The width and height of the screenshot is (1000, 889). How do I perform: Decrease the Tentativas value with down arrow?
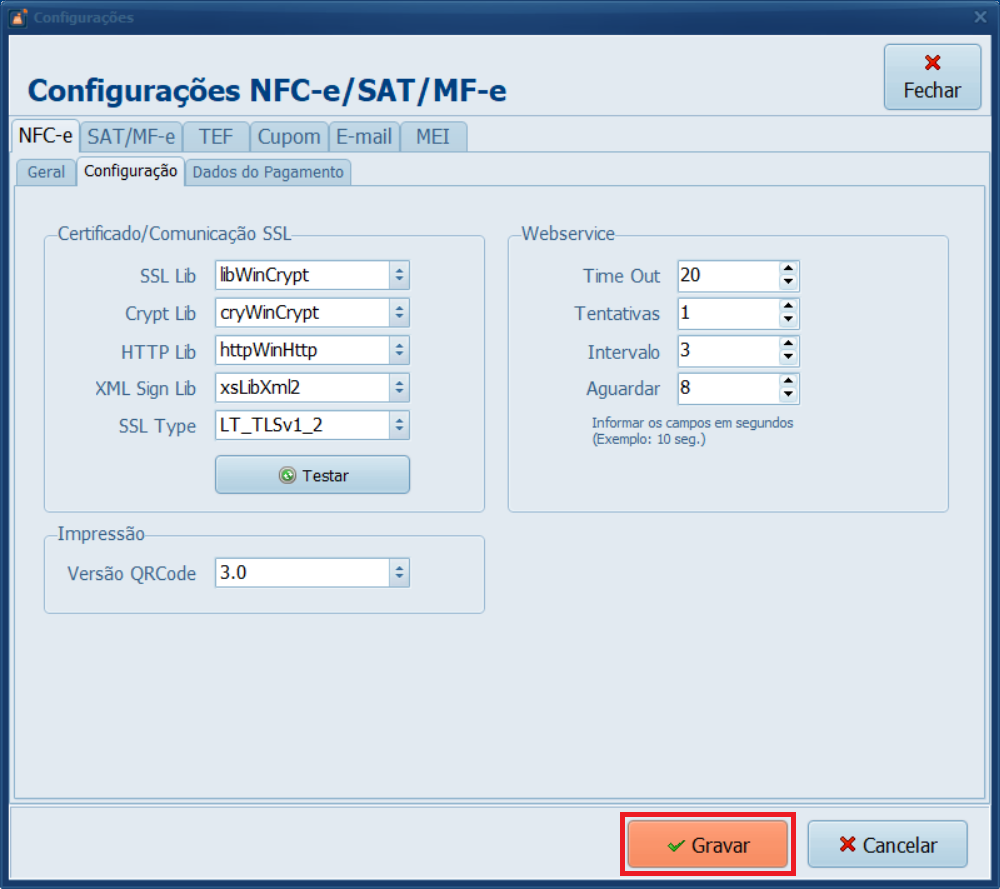tap(788, 320)
